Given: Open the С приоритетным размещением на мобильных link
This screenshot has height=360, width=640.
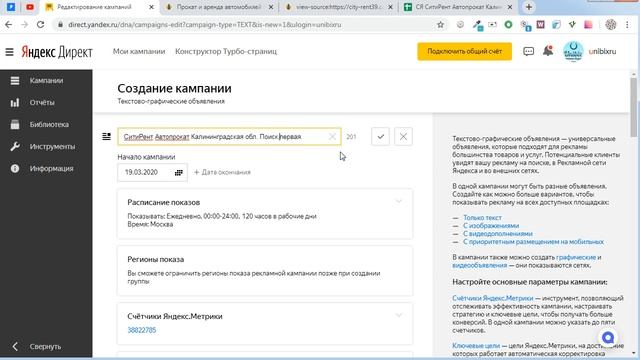Looking at the screenshot, I should pyautogui.click(x=533, y=242).
